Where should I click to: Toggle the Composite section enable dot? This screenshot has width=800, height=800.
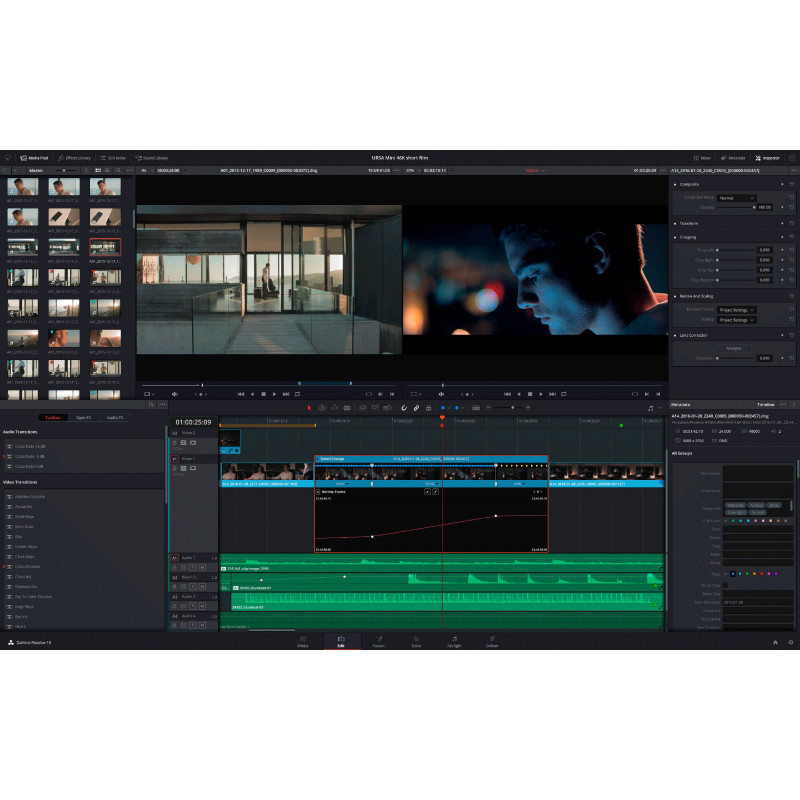pyautogui.click(x=675, y=184)
